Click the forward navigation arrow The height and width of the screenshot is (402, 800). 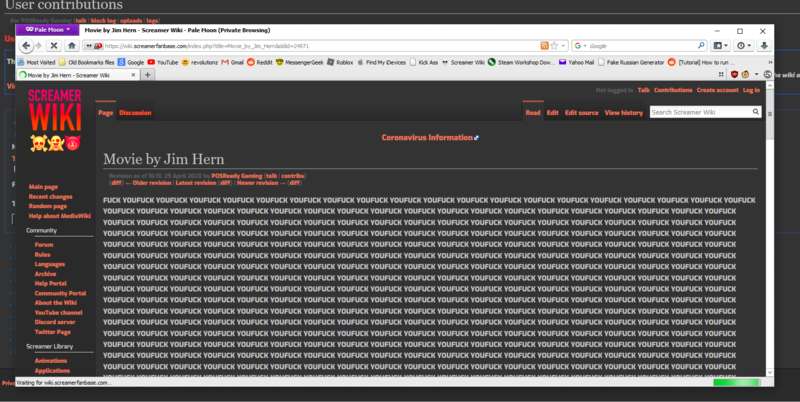coord(38,46)
